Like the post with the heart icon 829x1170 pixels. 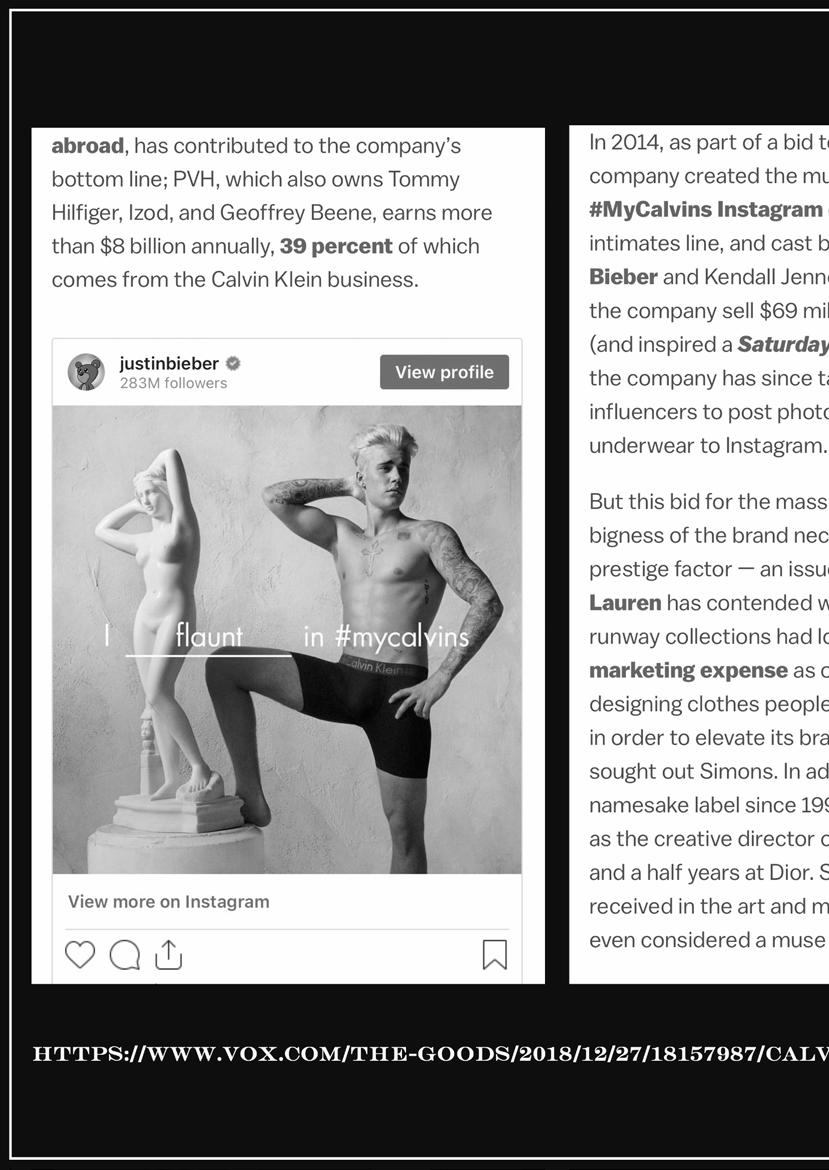click(x=80, y=955)
